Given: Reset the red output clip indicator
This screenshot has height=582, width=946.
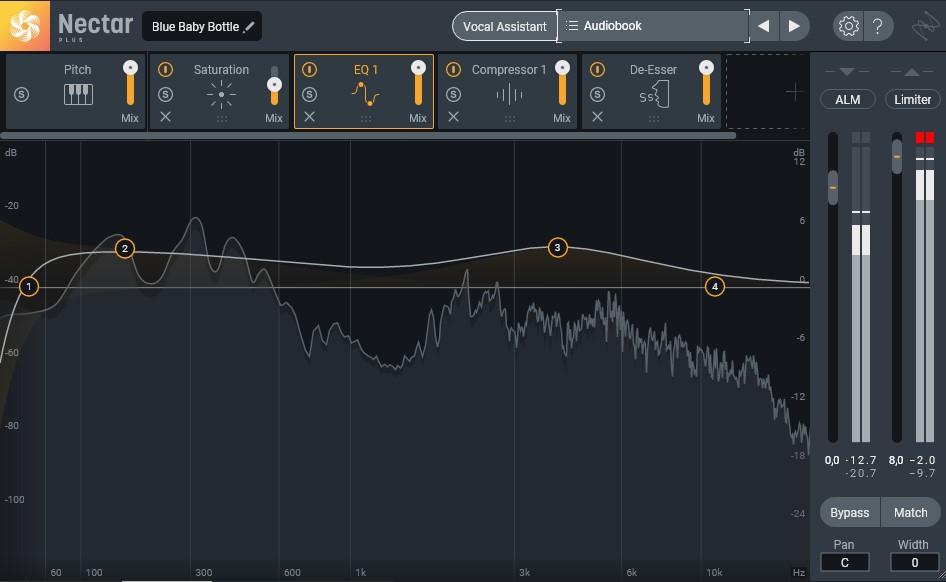Looking at the screenshot, I should coord(924,138).
